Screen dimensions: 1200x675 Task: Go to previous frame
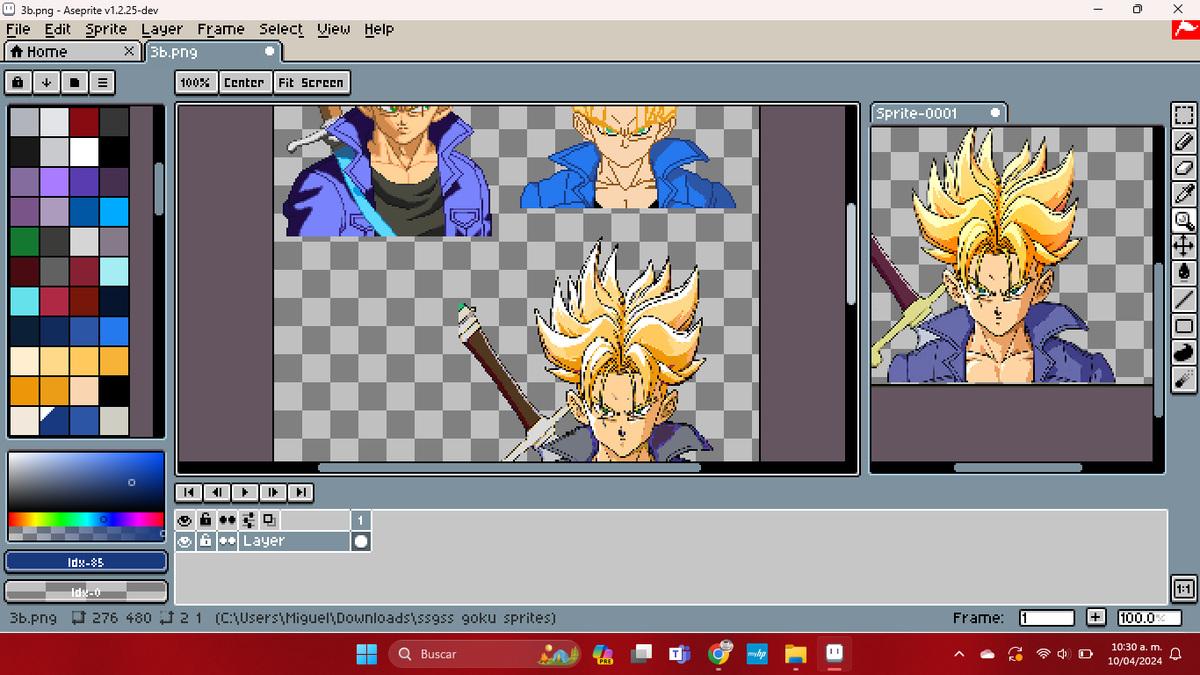pyautogui.click(x=216, y=492)
